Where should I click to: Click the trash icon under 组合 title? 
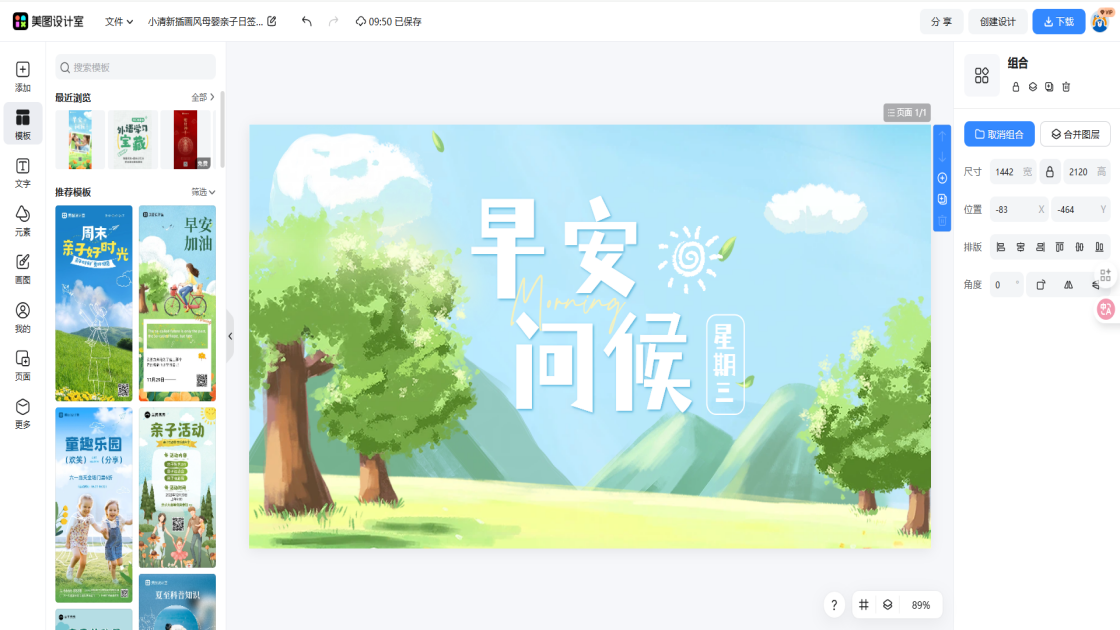(1066, 87)
